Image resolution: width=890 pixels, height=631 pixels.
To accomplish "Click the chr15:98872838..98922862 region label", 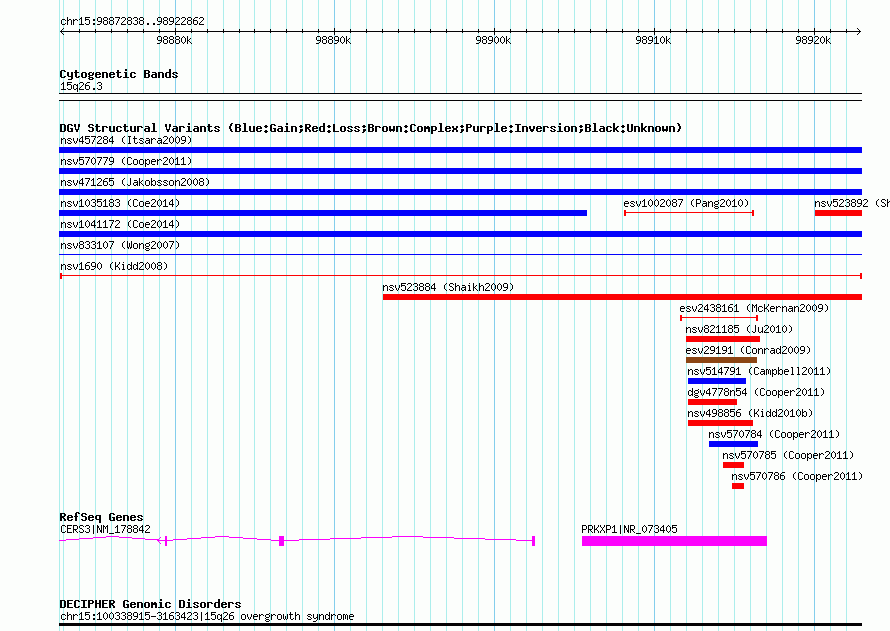I will pos(132,21).
